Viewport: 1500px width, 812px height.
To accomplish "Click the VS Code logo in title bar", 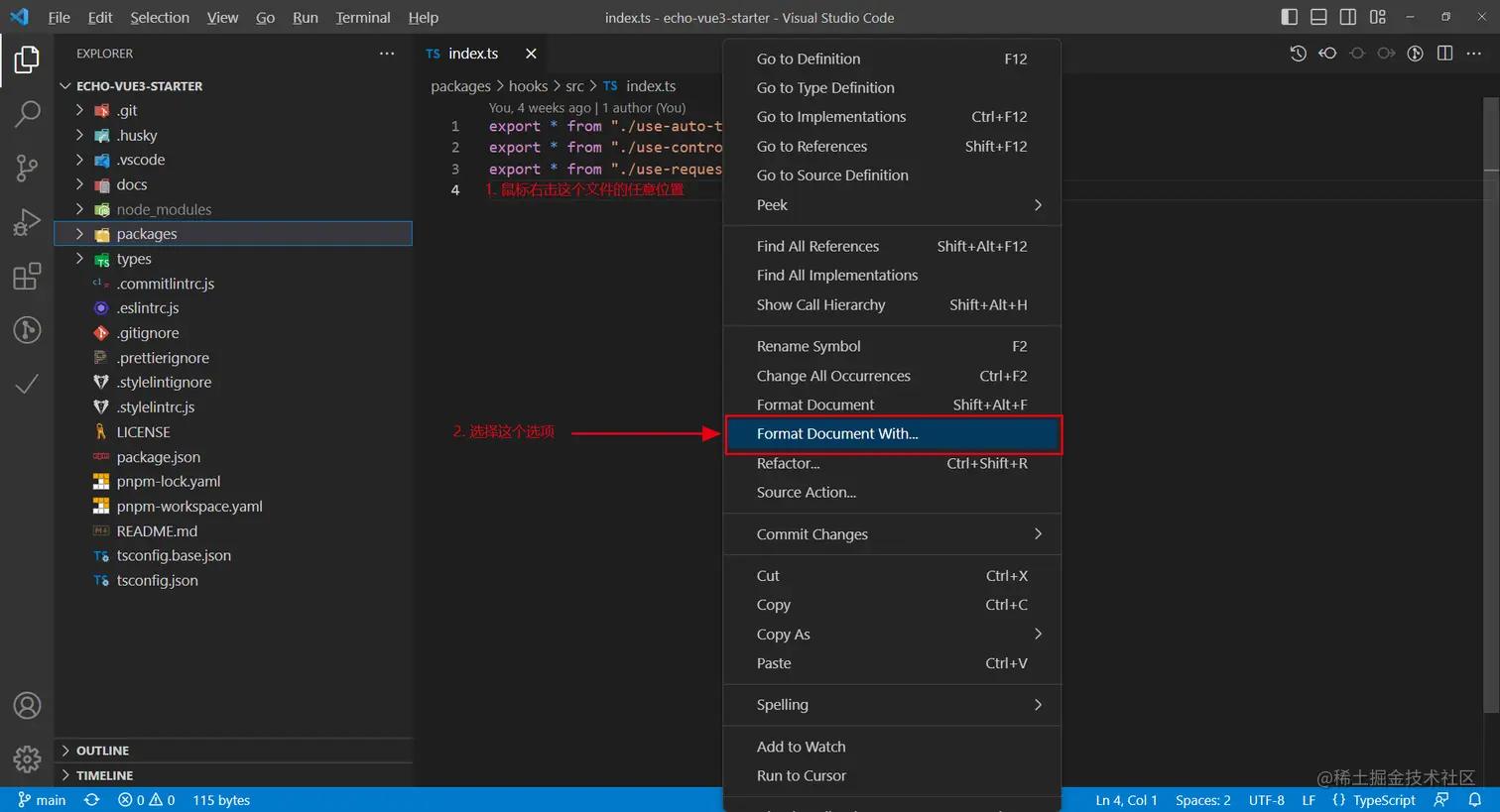I will (19, 17).
